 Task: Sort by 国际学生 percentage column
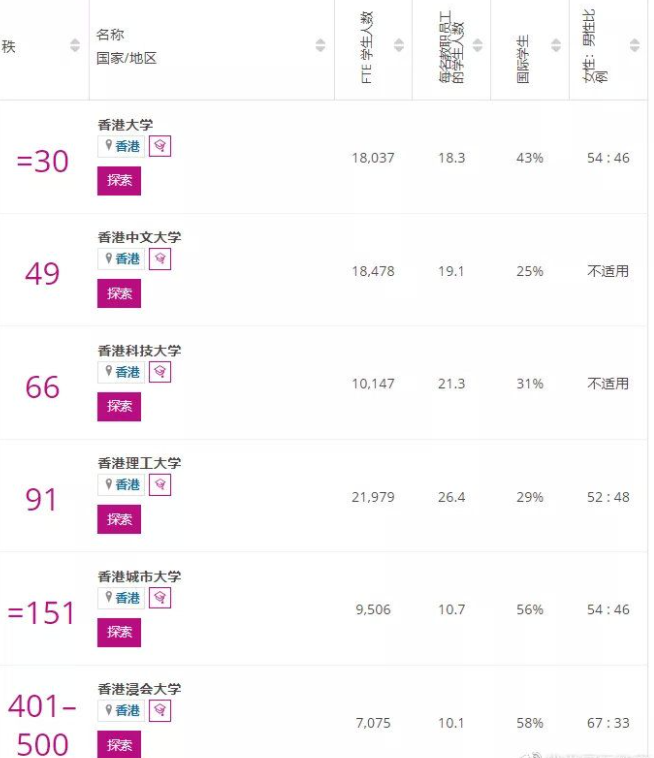coord(556,46)
